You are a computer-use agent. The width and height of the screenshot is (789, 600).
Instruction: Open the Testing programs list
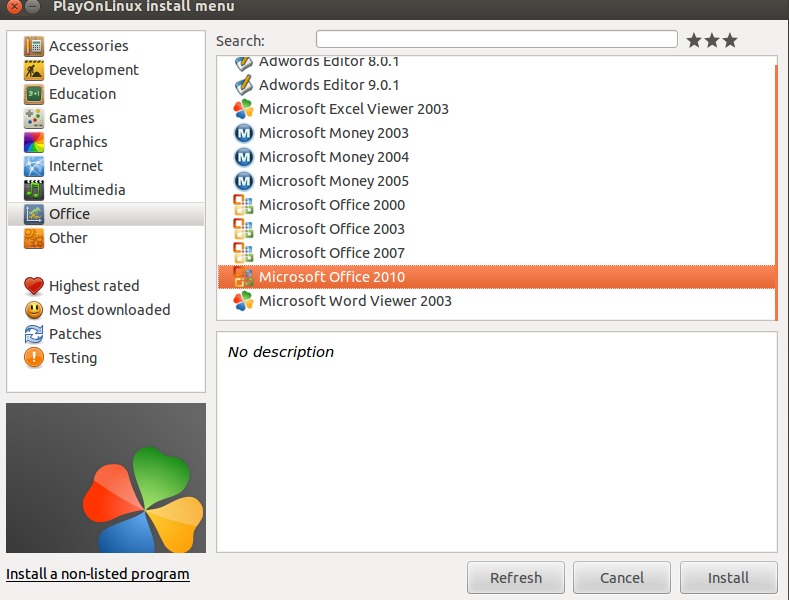[73, 358]
